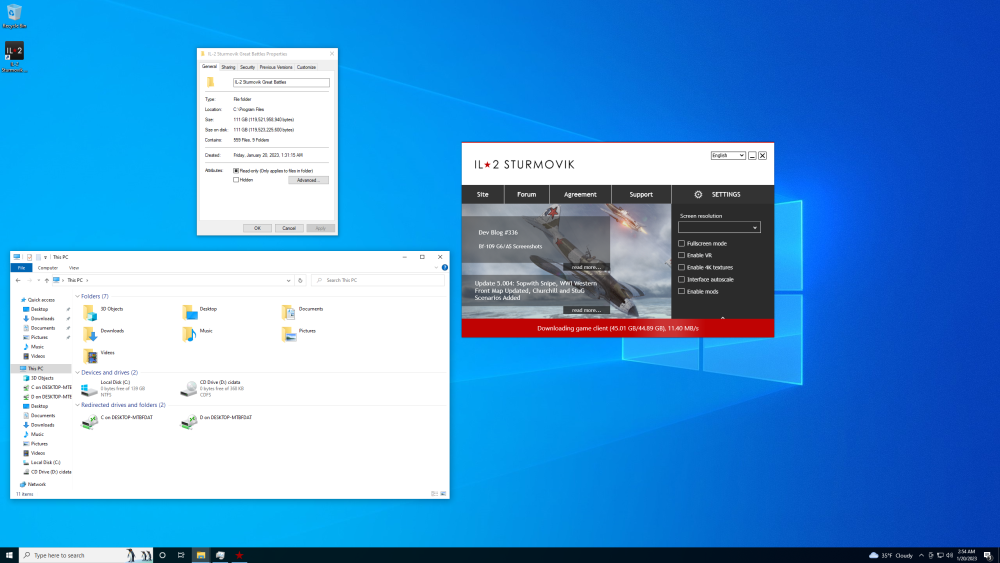Enable Fullscreen mode checkbox

(682, 243)
